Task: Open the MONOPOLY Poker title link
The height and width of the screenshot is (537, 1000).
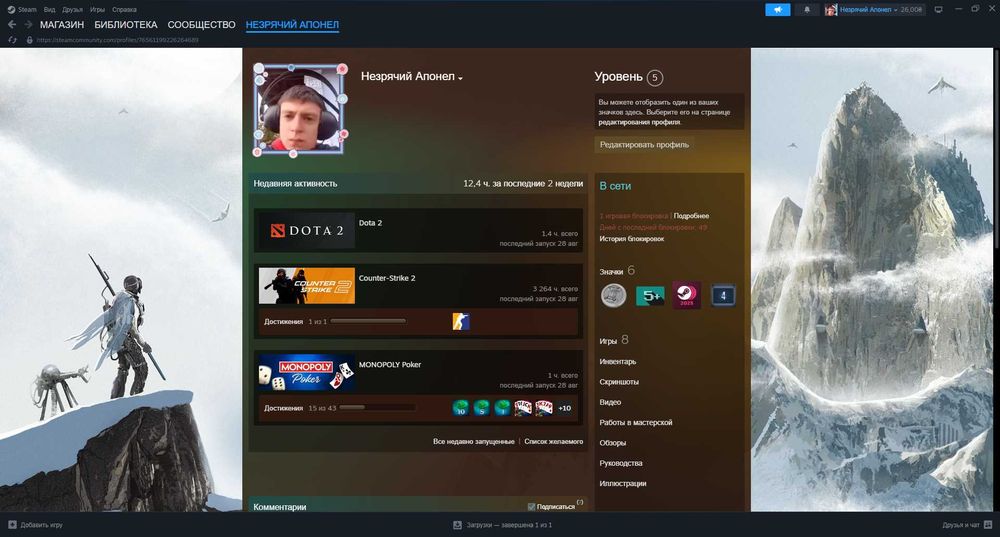Action: coord(390,365)
